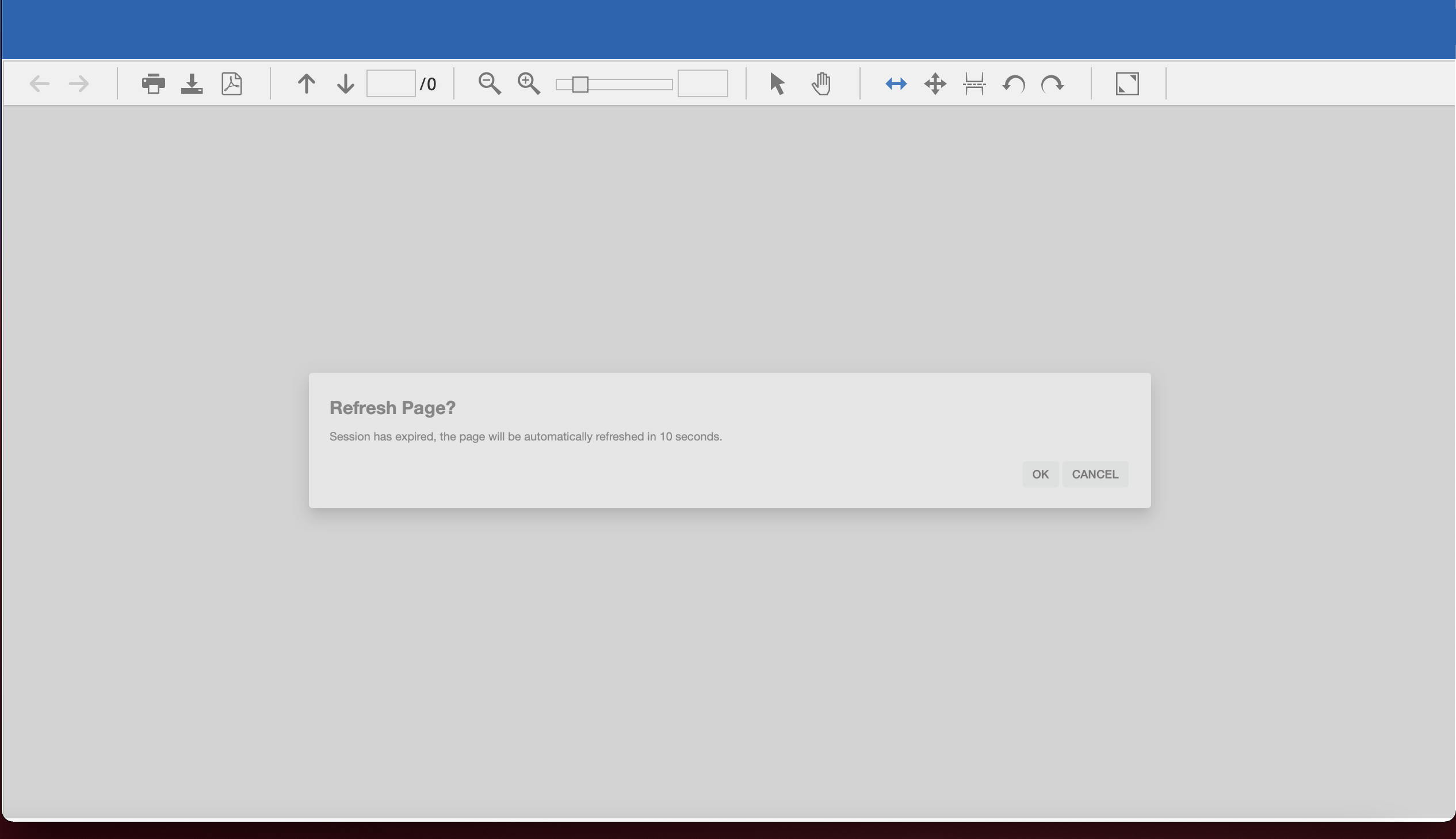Click the Download document icon
Screen dimensions: 1456x839
pos(192,83)
